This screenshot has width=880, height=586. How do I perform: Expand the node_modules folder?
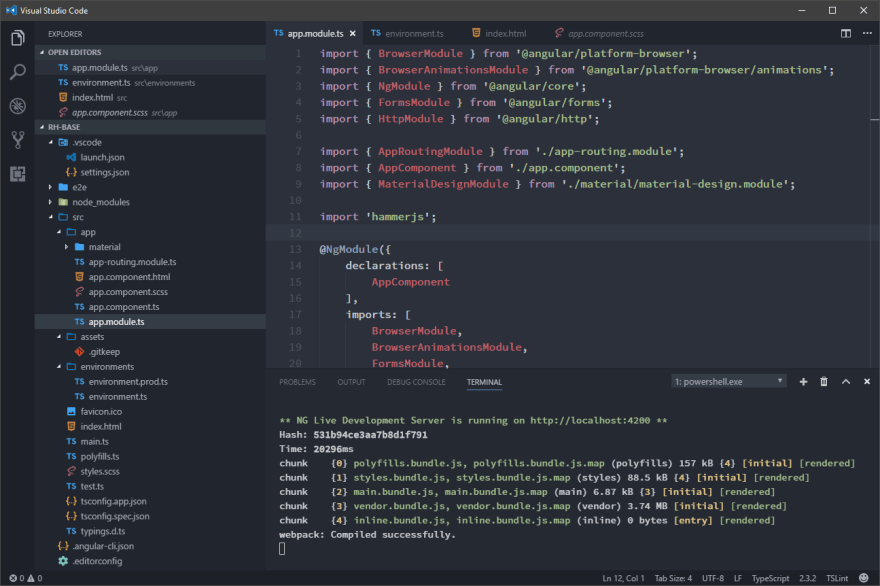click(x=51, y=202)
